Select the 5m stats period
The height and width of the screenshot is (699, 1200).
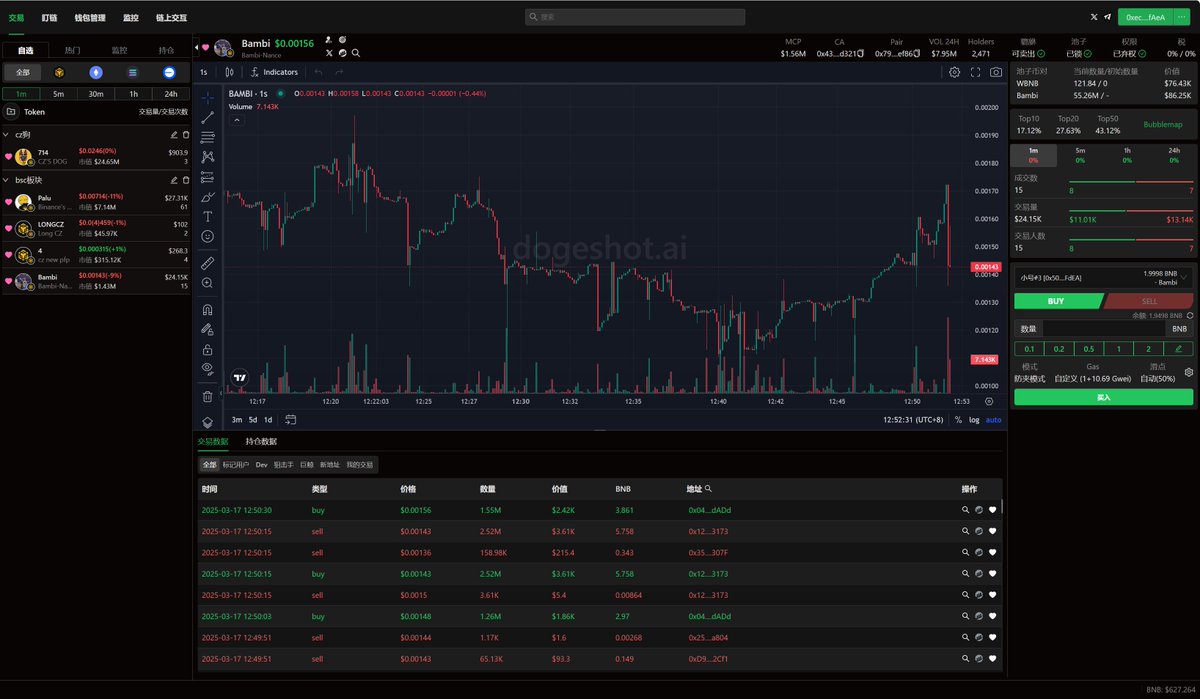[1080, 155]
